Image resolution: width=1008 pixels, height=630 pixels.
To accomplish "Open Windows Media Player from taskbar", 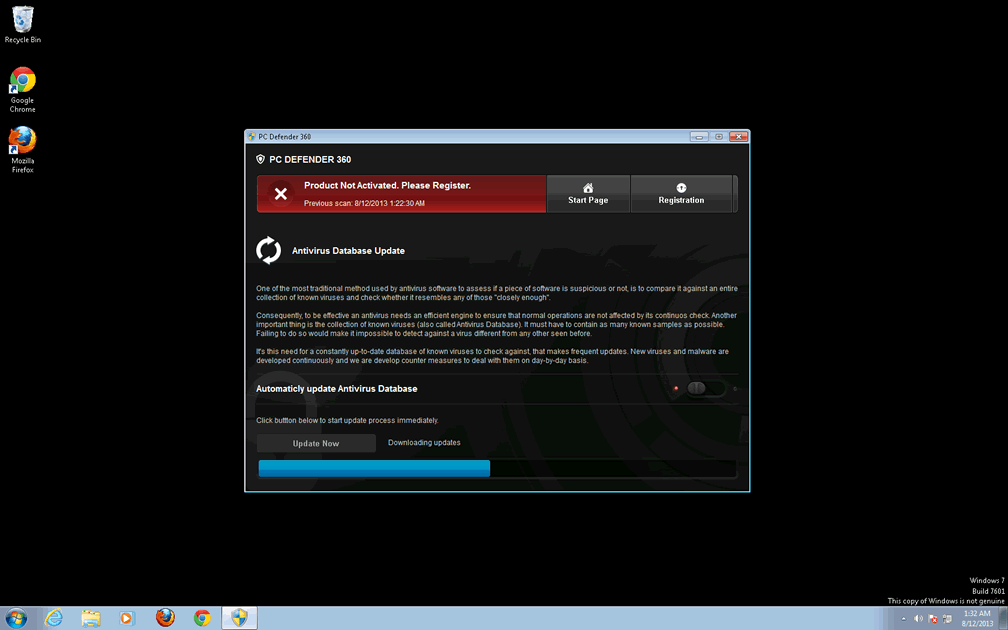I will point(127,618).
